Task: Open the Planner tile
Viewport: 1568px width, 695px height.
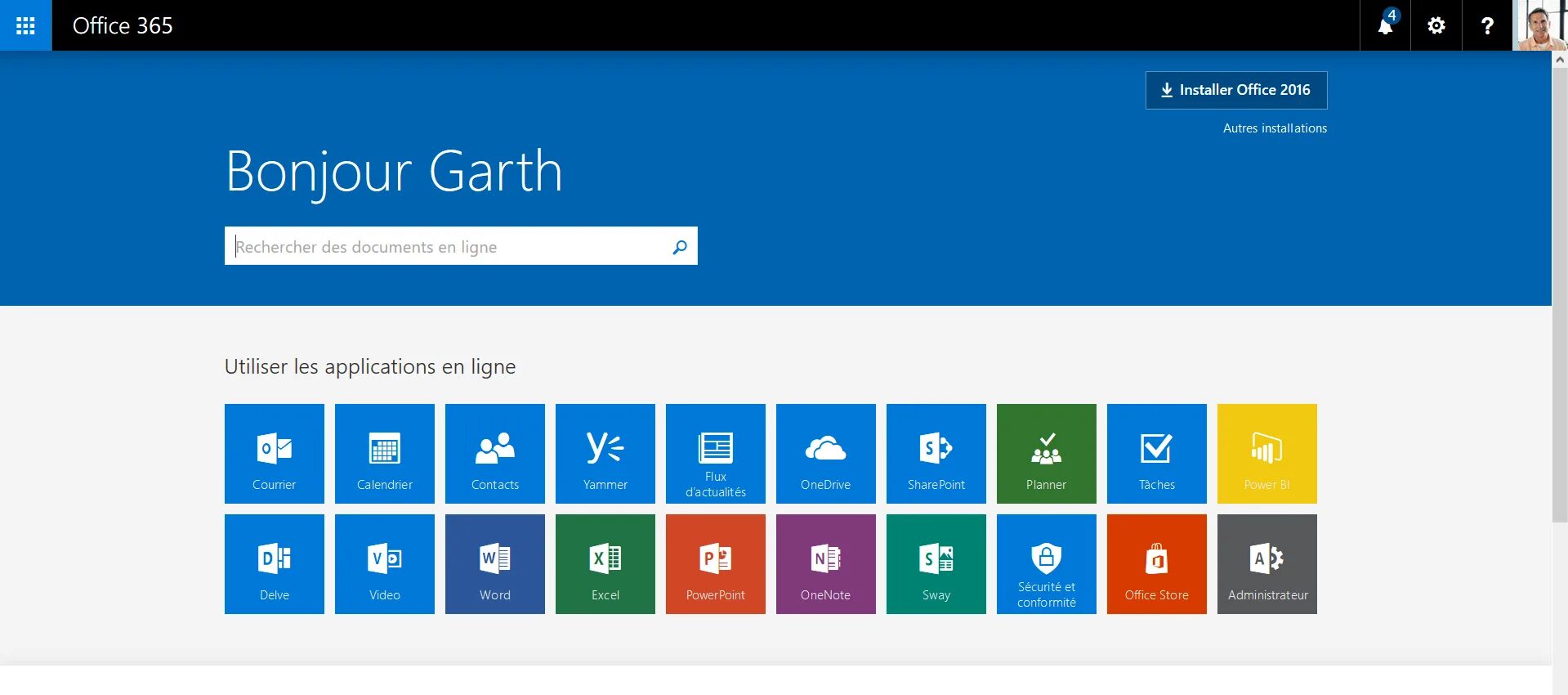Action: pos(1047,454)
